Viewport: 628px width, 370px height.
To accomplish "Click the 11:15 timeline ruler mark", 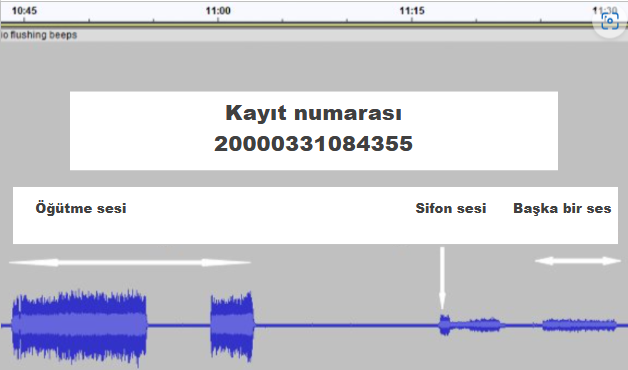I will [412, 11].
